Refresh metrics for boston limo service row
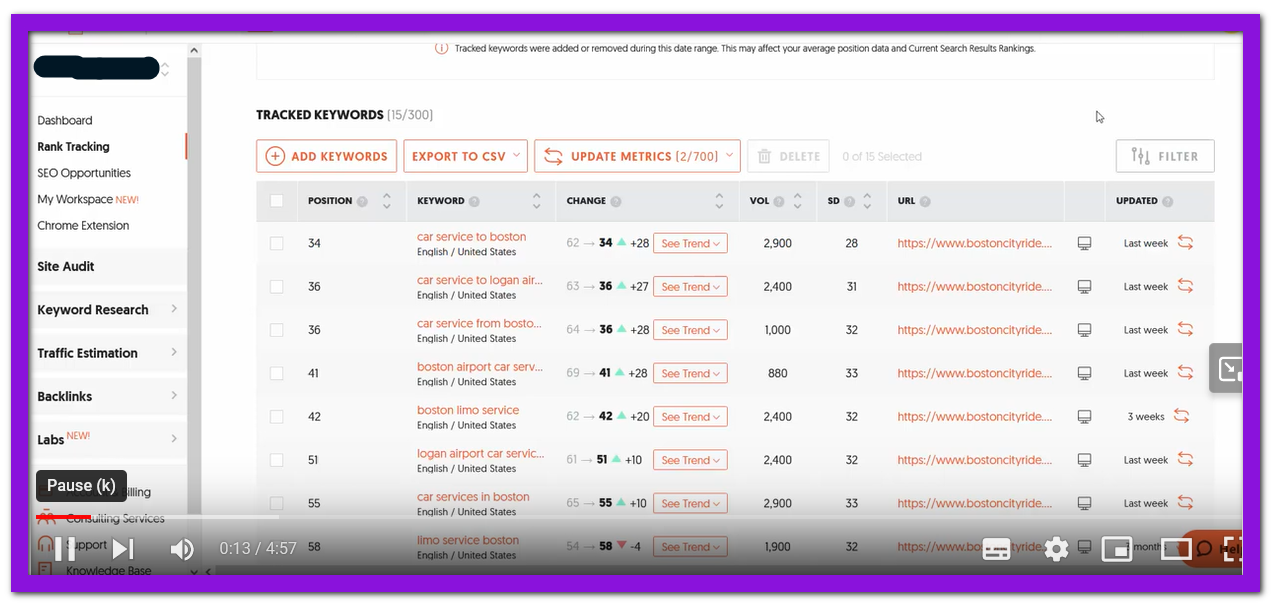Viewport: 1275px width, 608px height. [1181, 416]
